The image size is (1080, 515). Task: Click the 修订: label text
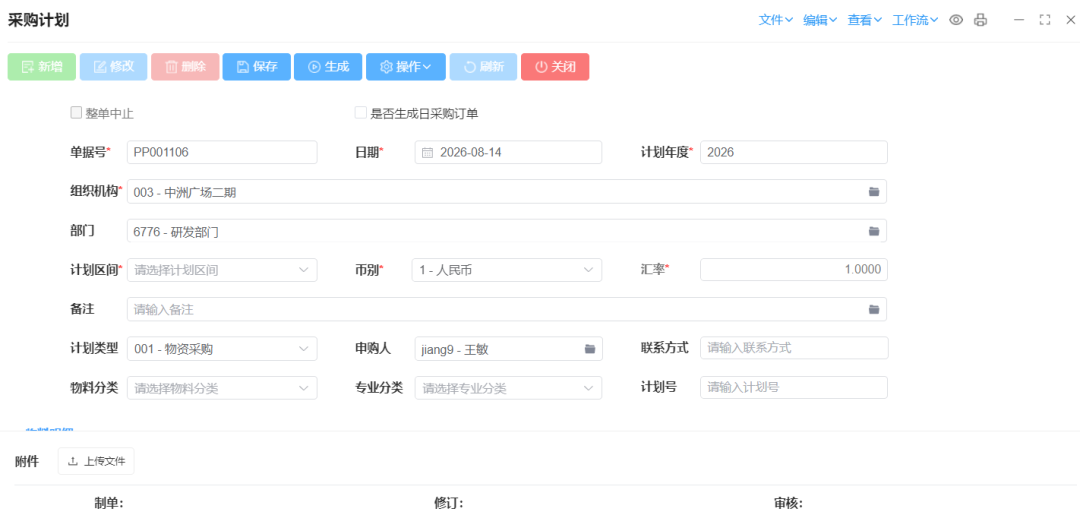[x=448, y=503]
